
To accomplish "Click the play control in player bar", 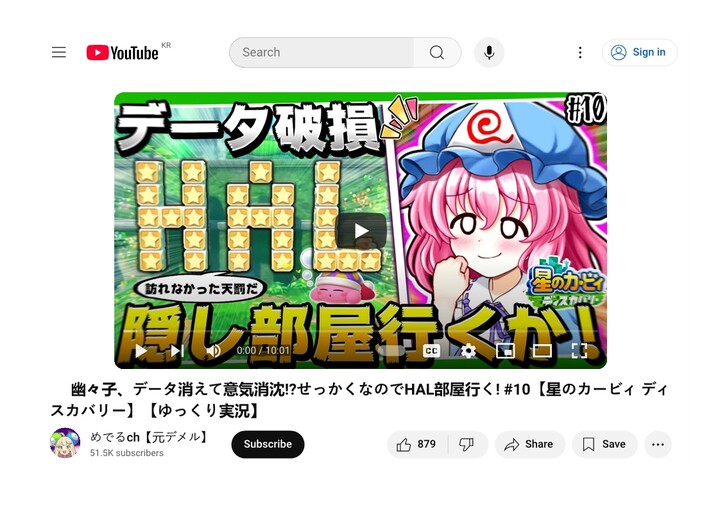I will 141,351.
